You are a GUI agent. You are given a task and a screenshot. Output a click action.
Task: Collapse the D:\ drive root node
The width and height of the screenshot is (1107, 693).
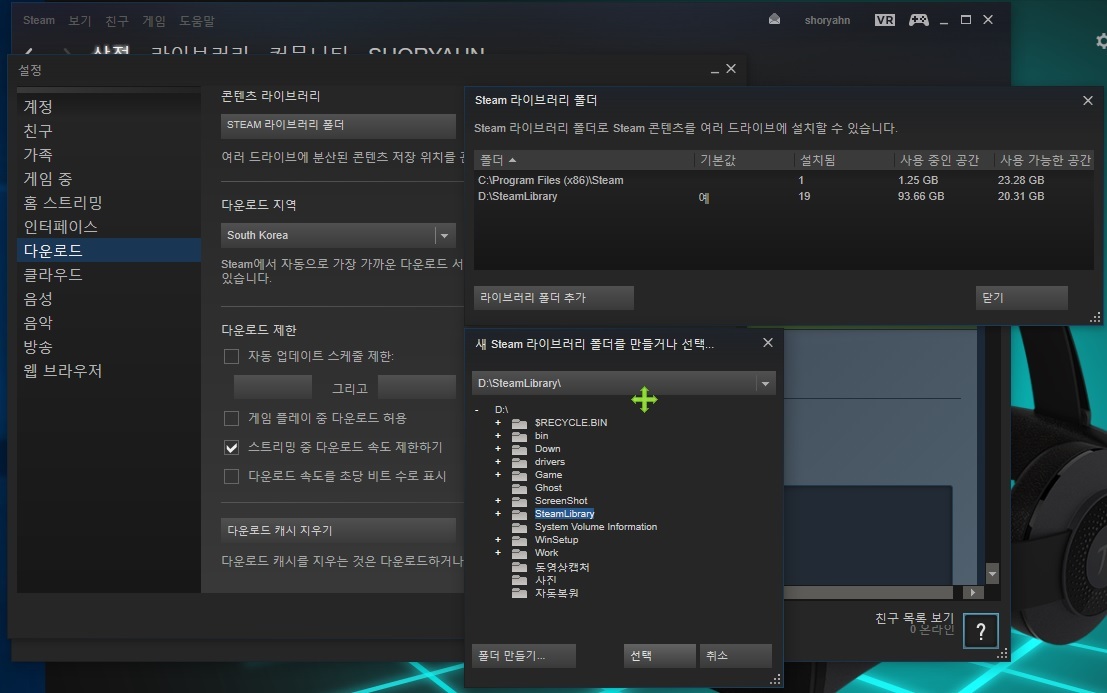tap(477, 410)
